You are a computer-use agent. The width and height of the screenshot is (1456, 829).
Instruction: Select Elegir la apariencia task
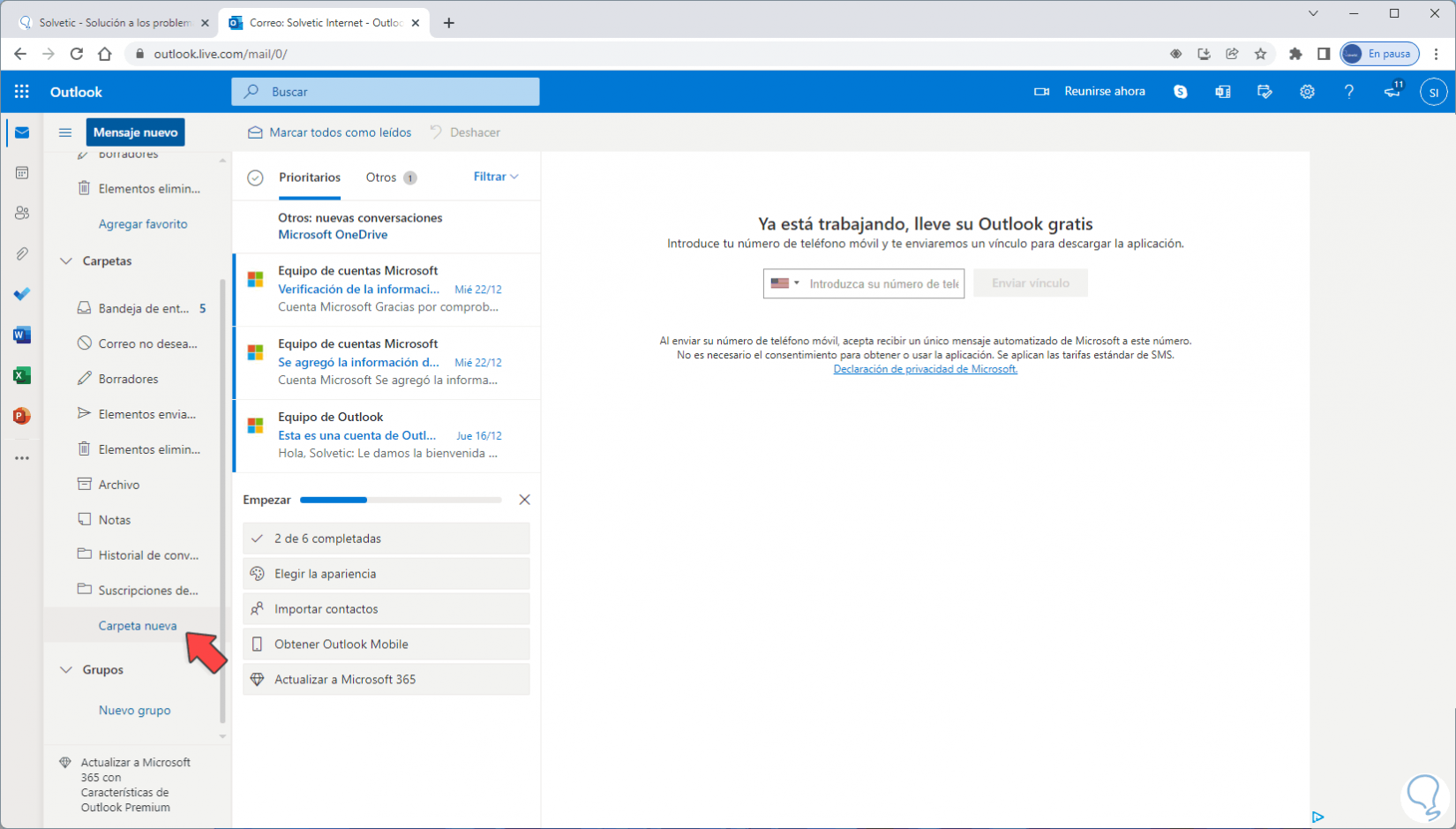pyautogui.click(x=387, y=574)
